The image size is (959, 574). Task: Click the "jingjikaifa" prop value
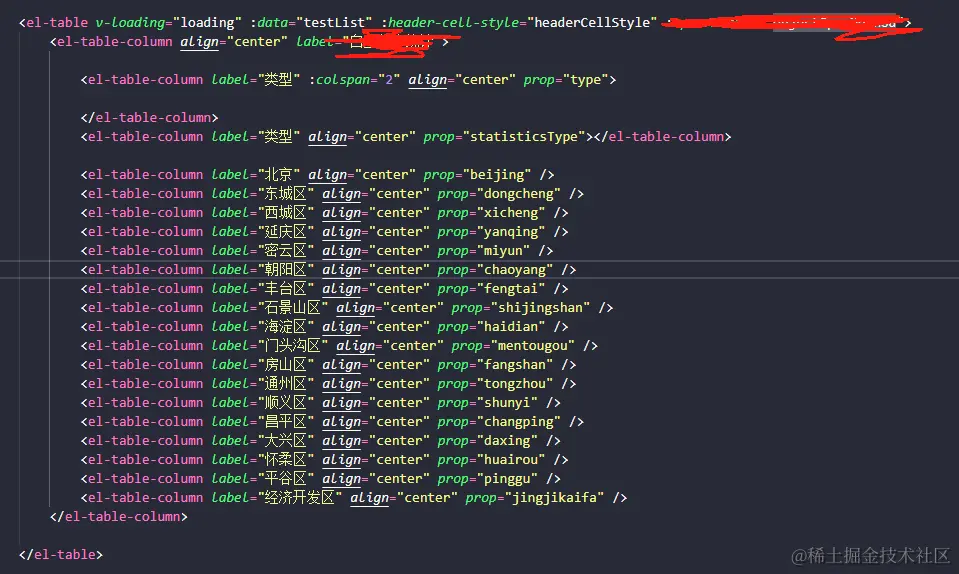[555, 496]
